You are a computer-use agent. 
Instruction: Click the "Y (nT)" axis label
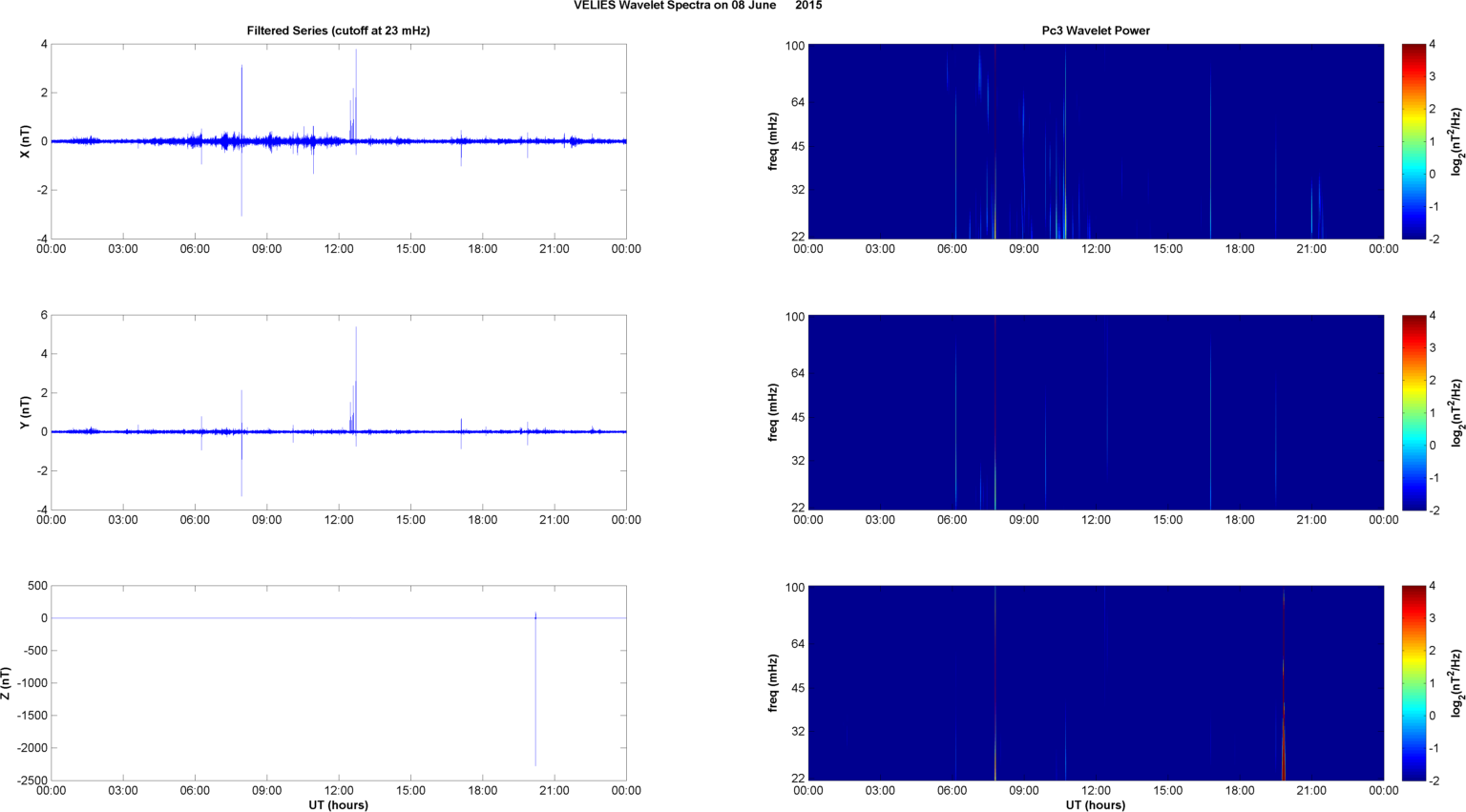click(26, 412)
